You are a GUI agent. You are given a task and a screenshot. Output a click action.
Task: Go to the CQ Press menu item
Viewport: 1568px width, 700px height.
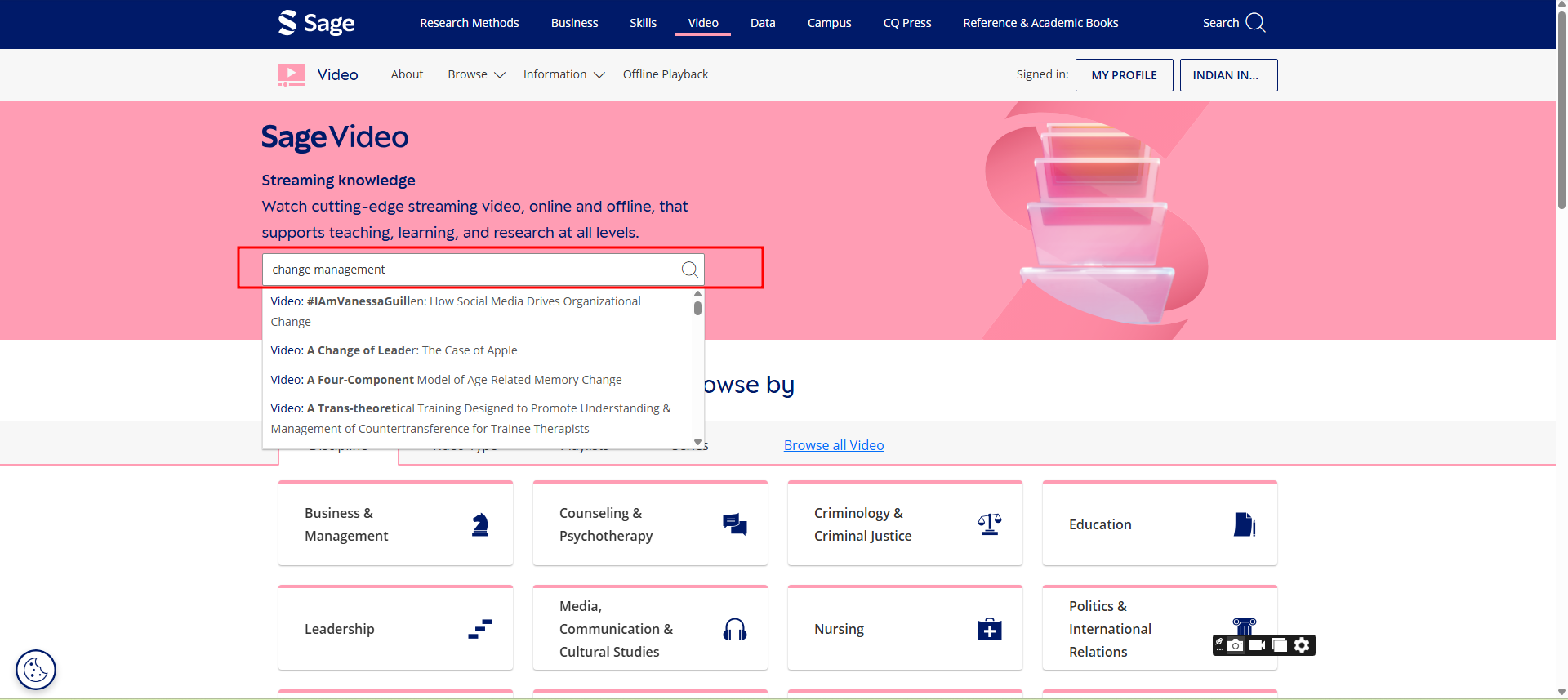pos(906,23)
